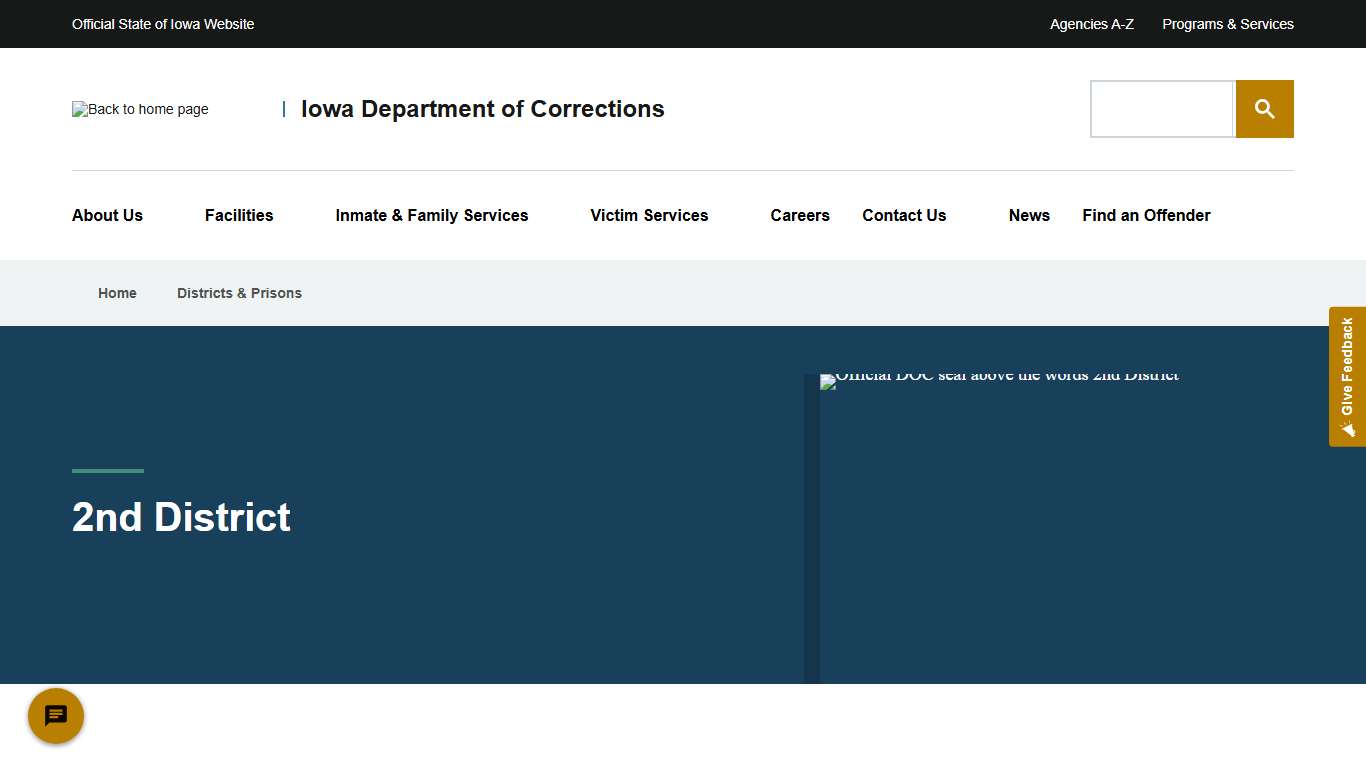Expand the Facilities menu
1366x768 pixels.
point(239,215)
